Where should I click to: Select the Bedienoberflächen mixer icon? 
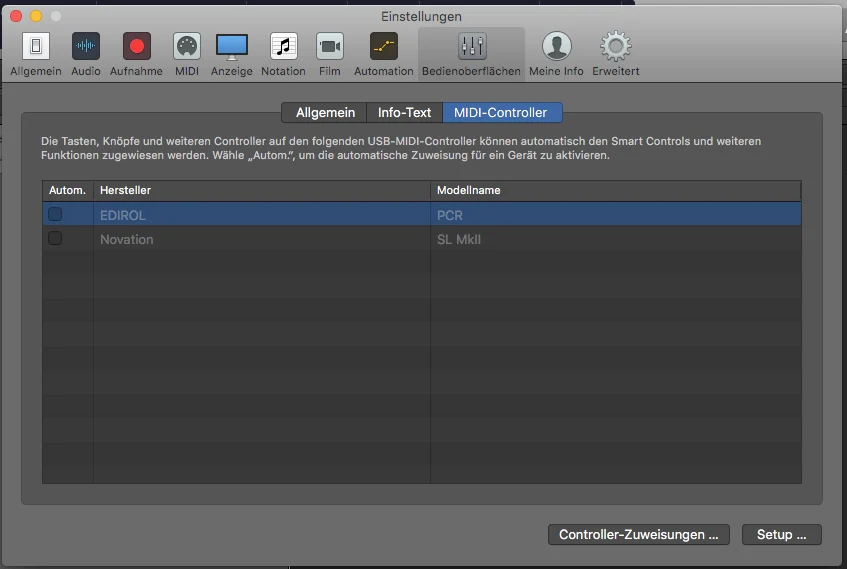tap(472, 46)
